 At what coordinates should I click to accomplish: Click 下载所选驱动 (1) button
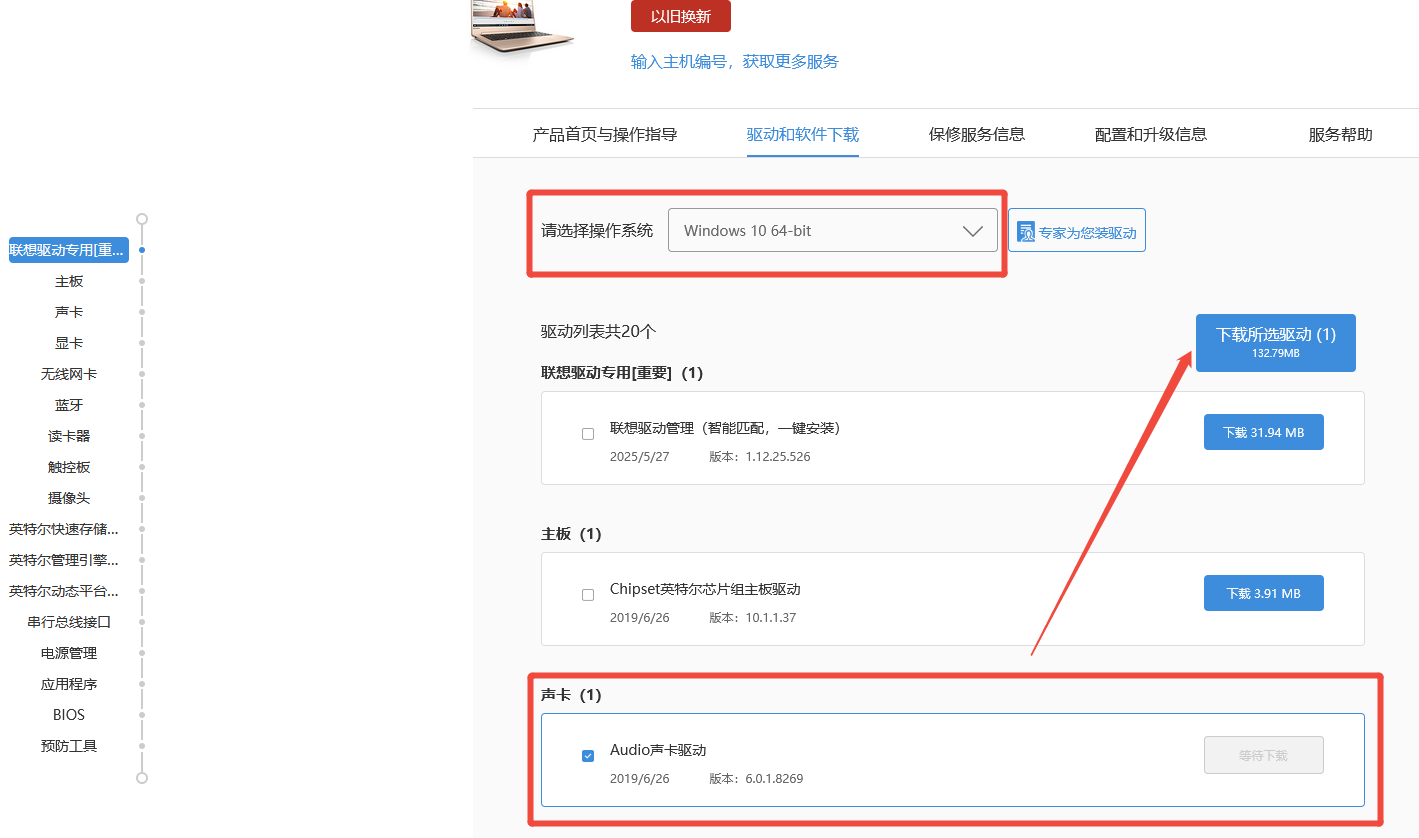point(1276,342)
